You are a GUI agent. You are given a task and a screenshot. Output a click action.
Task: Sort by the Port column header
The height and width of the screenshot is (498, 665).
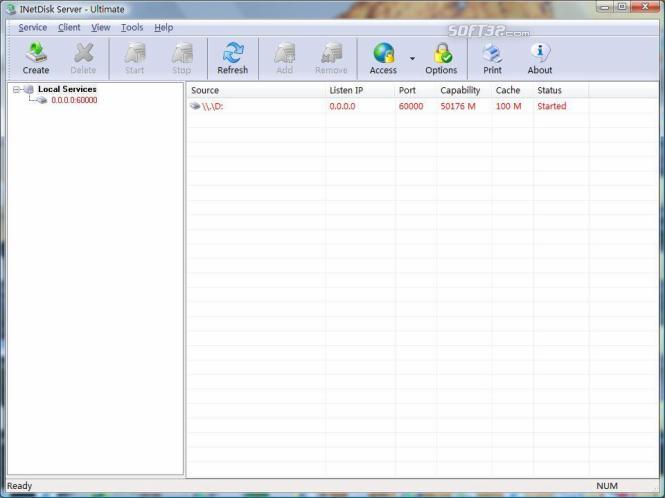point(416,90)
